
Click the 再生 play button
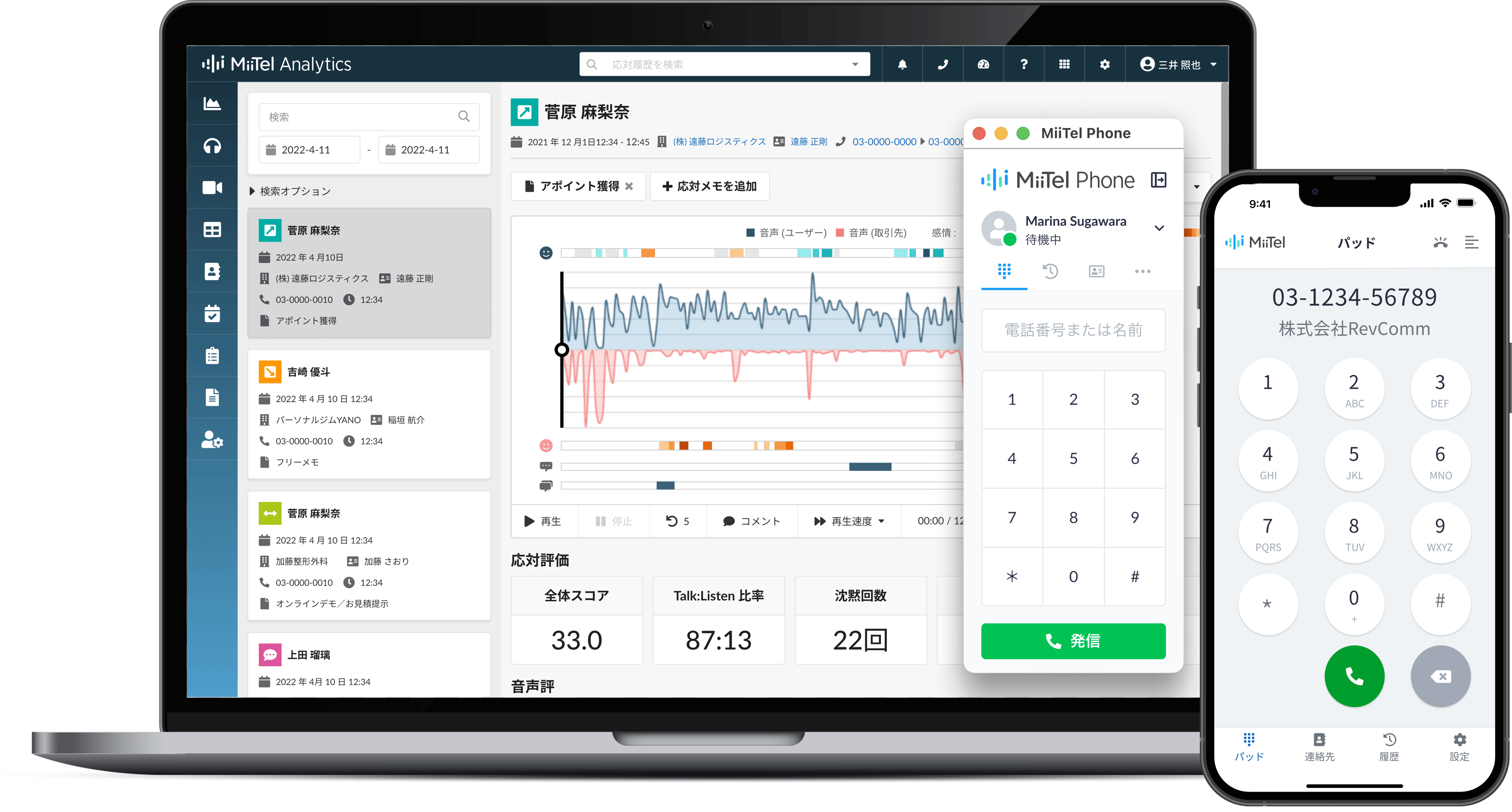(542, 521)
